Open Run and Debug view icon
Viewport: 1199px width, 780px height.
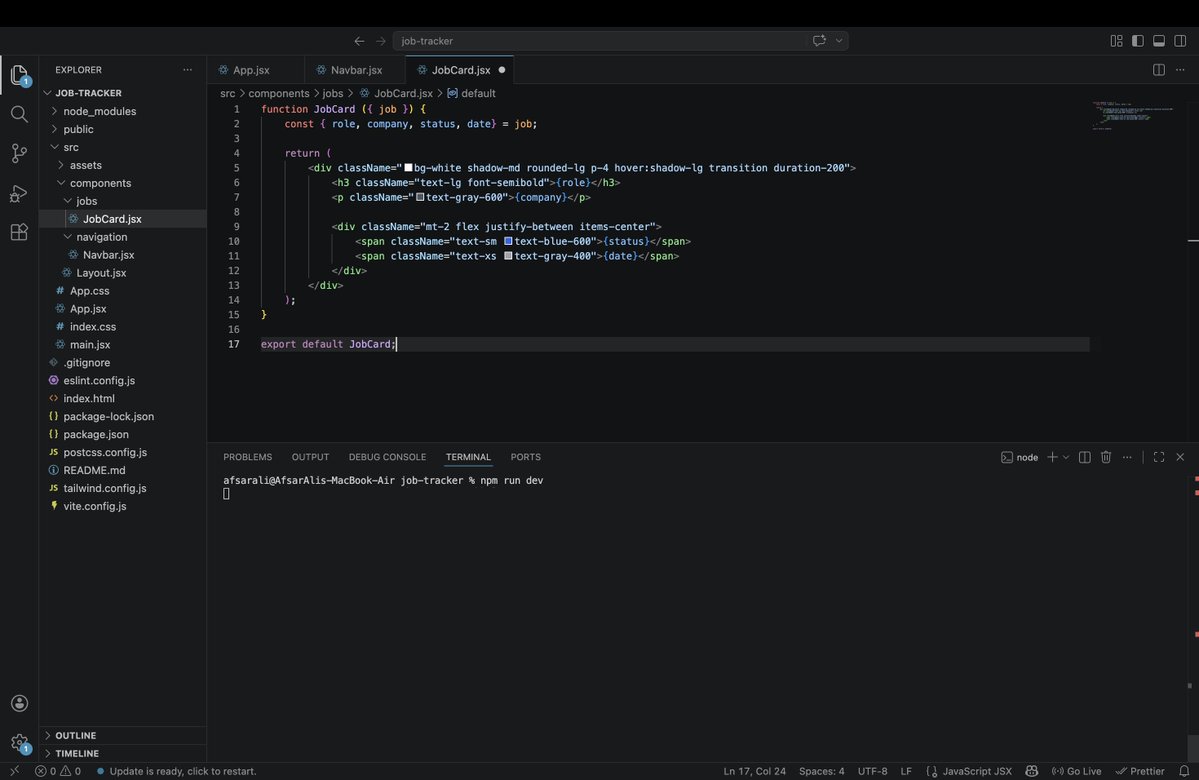pos(19,193)
